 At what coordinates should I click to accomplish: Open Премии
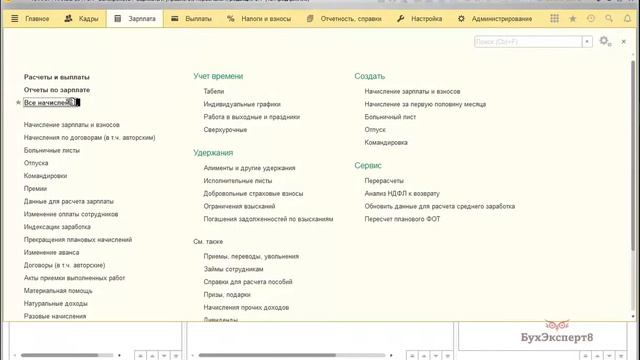(x=35, y=189)
